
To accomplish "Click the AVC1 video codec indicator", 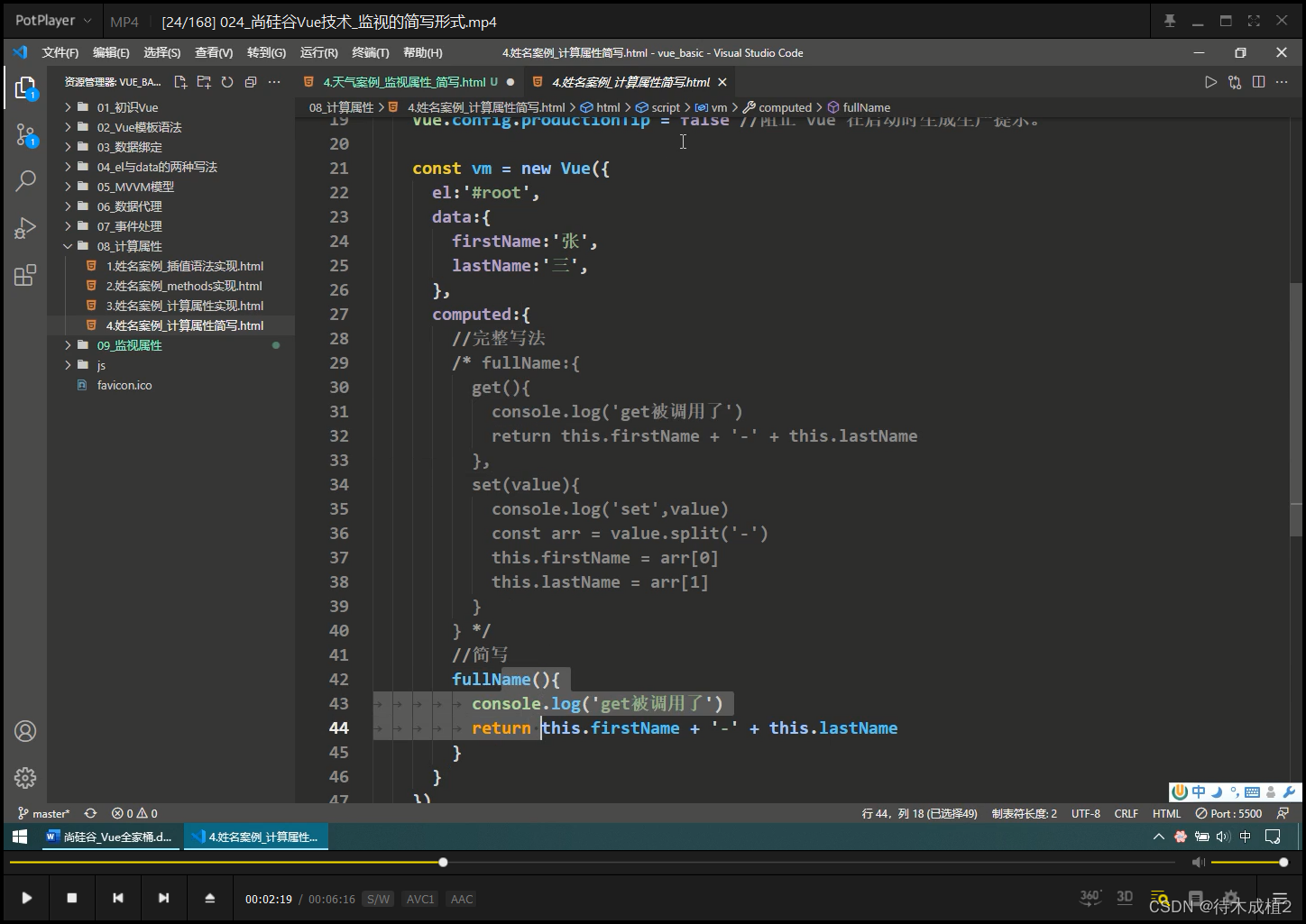I will (420, 899).
